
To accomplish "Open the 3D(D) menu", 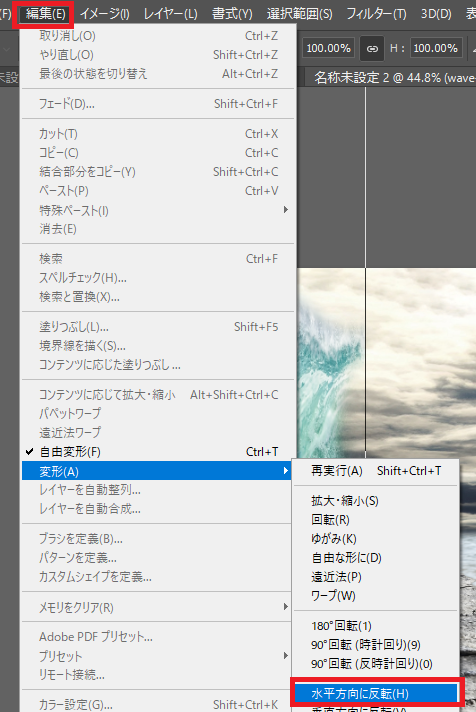I will (x=436, y=14).
